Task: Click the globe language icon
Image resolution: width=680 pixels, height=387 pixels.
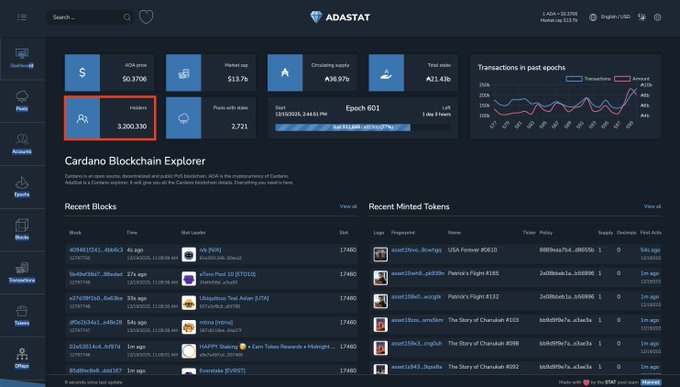Action: (x=593, y=17)
